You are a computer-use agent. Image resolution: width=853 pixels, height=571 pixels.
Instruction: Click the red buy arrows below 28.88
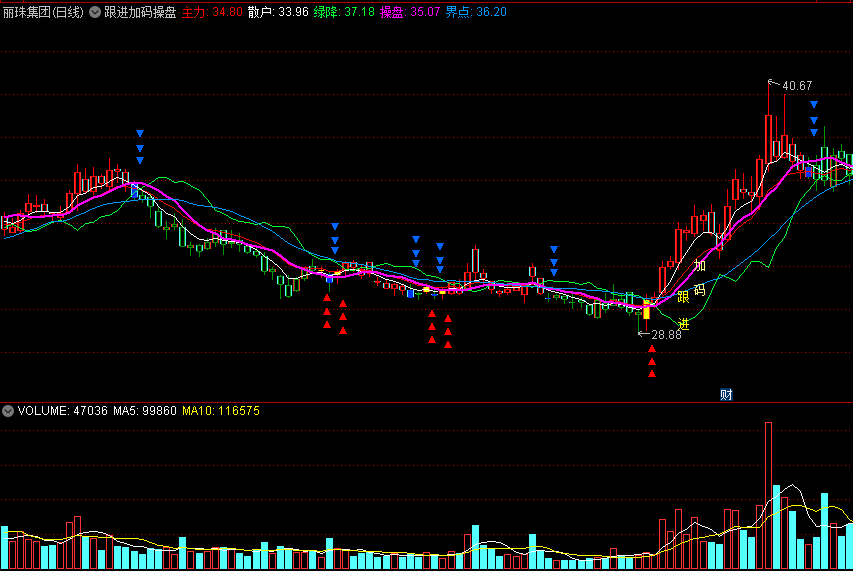click(652, 361)
